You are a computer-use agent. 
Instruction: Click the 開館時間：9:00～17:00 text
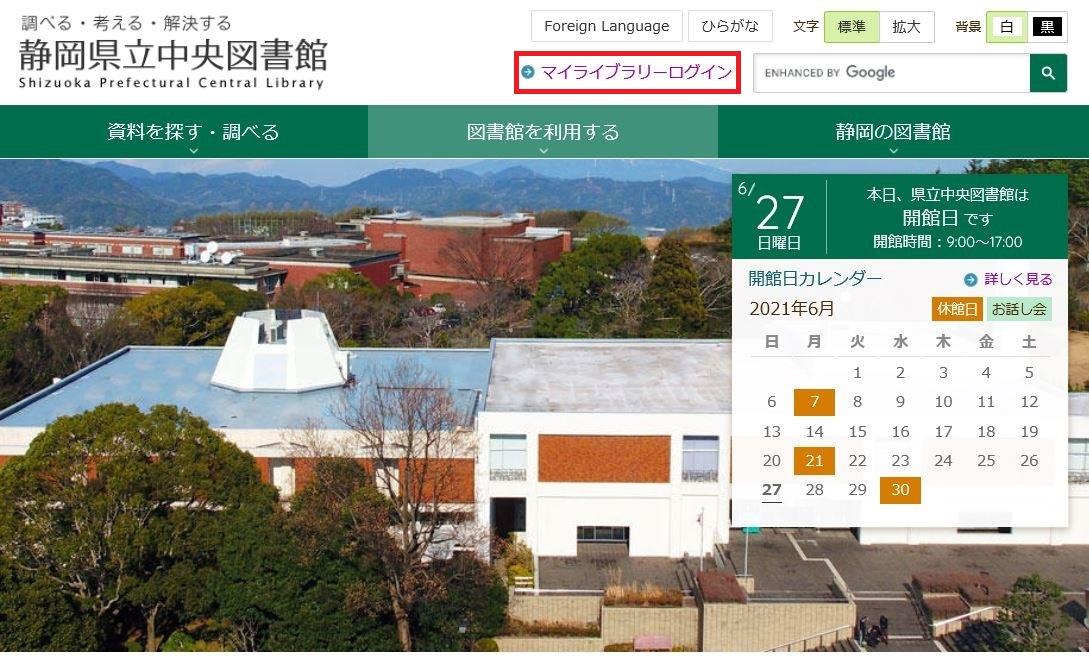pos(947,242)
